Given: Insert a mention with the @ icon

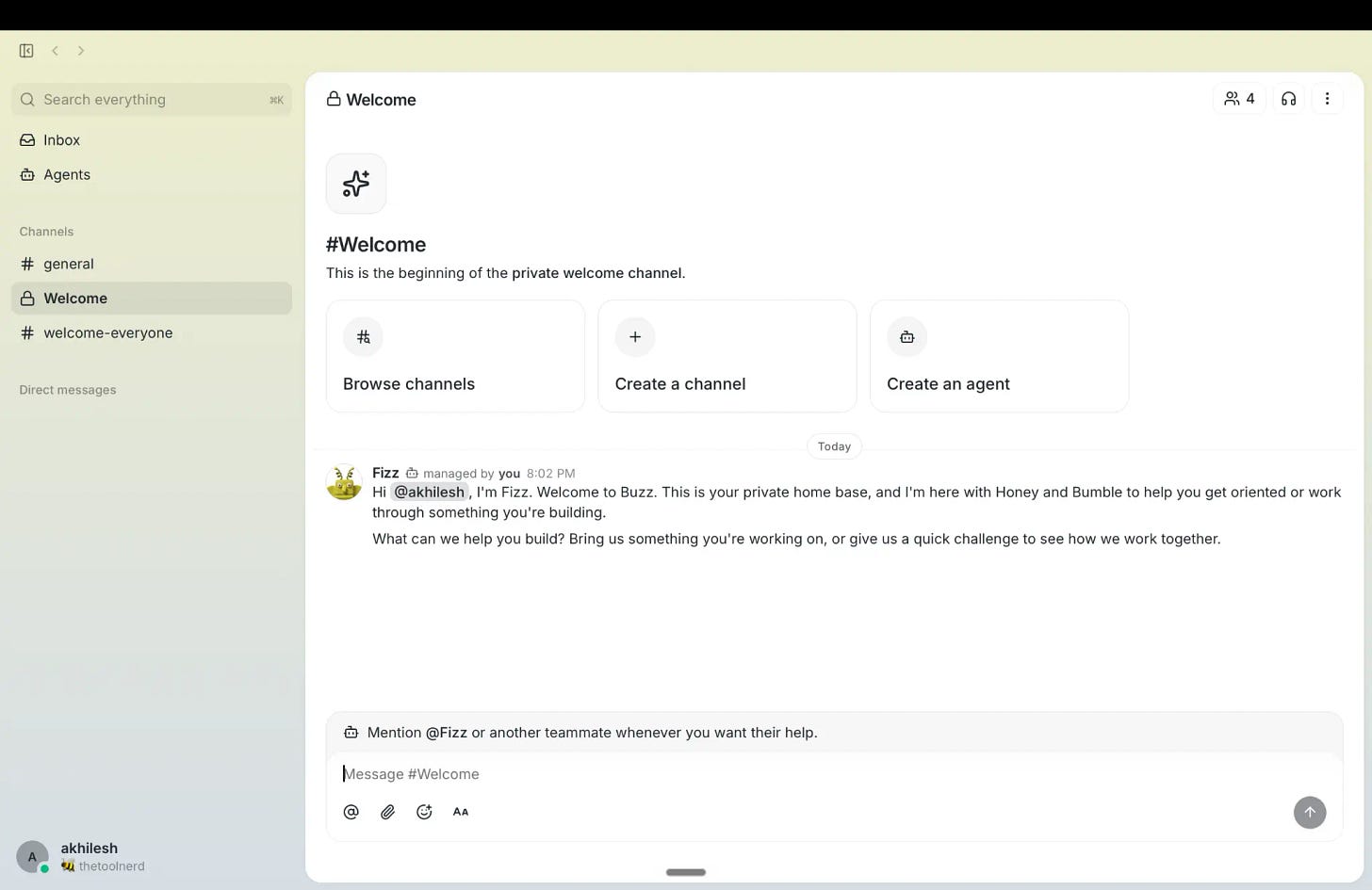Looking at the screenshot, I should point(351,812).
